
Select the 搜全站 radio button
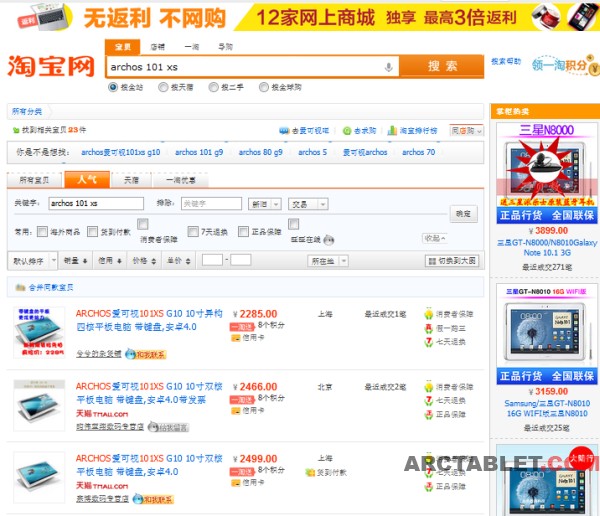point(113,87)
